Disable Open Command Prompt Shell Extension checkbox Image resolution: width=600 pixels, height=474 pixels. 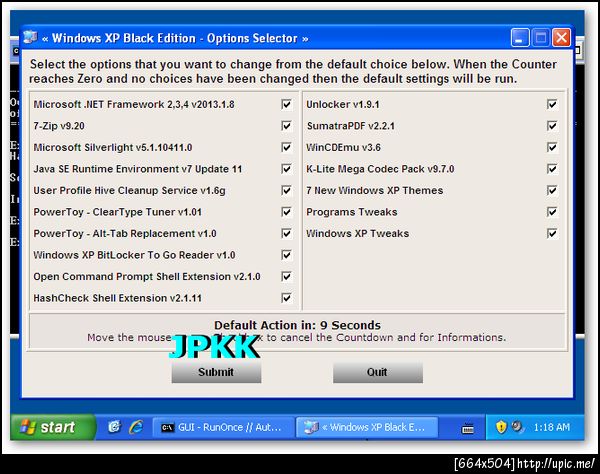[286, 276]
